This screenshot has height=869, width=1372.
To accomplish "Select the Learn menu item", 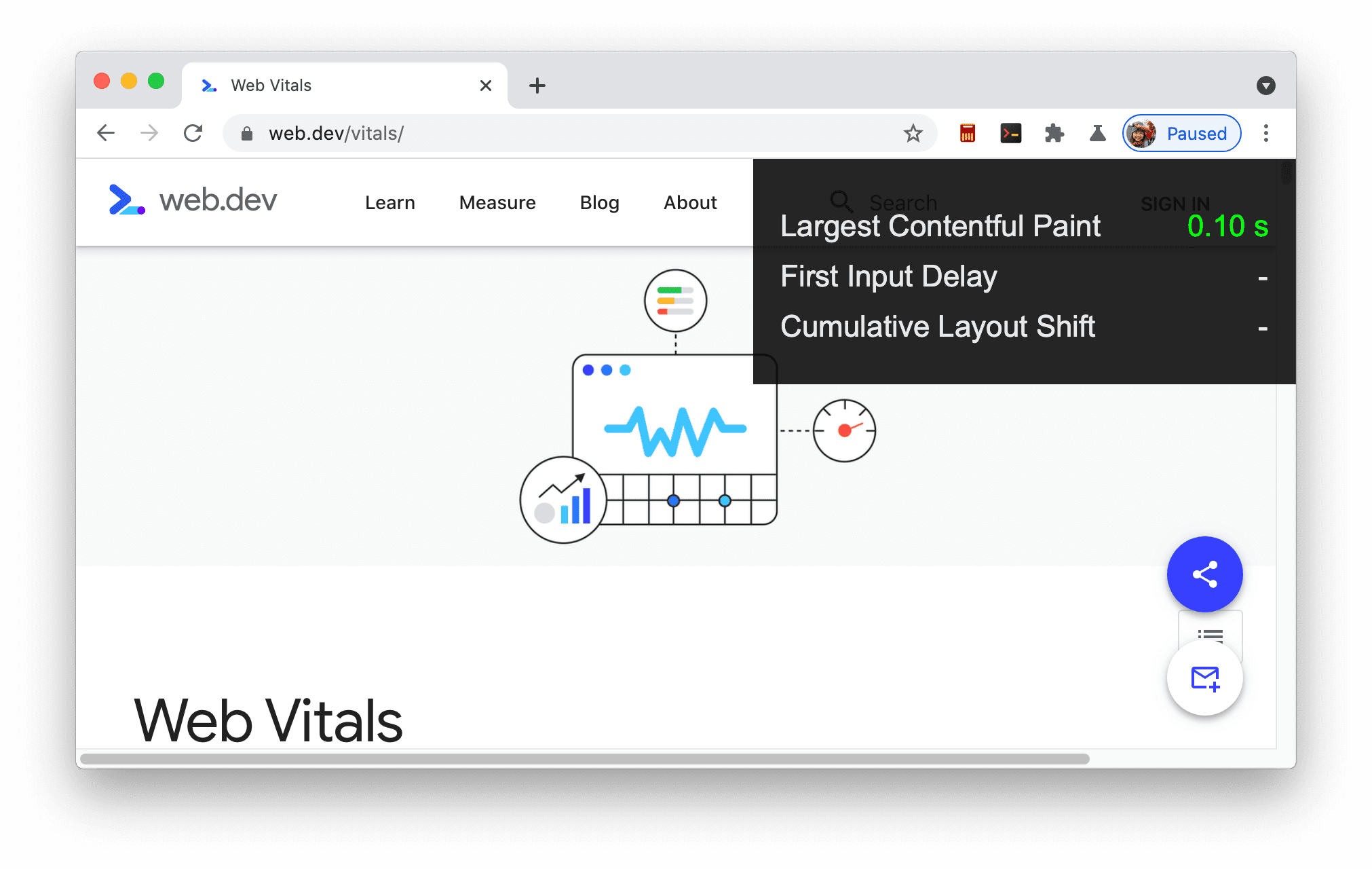I will (x=390, y=201).
